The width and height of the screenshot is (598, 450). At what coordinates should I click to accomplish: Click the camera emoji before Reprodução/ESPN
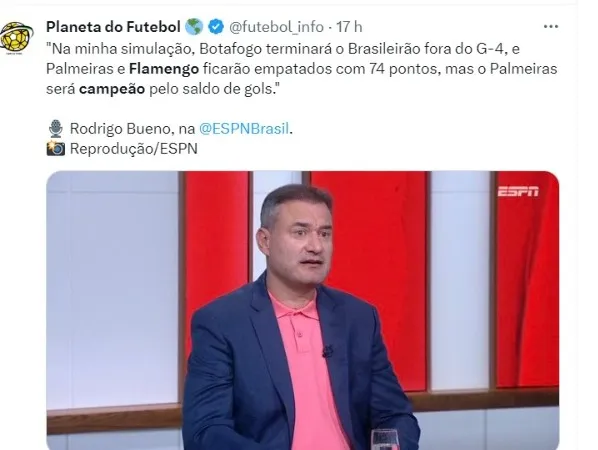tap(56, 148)
